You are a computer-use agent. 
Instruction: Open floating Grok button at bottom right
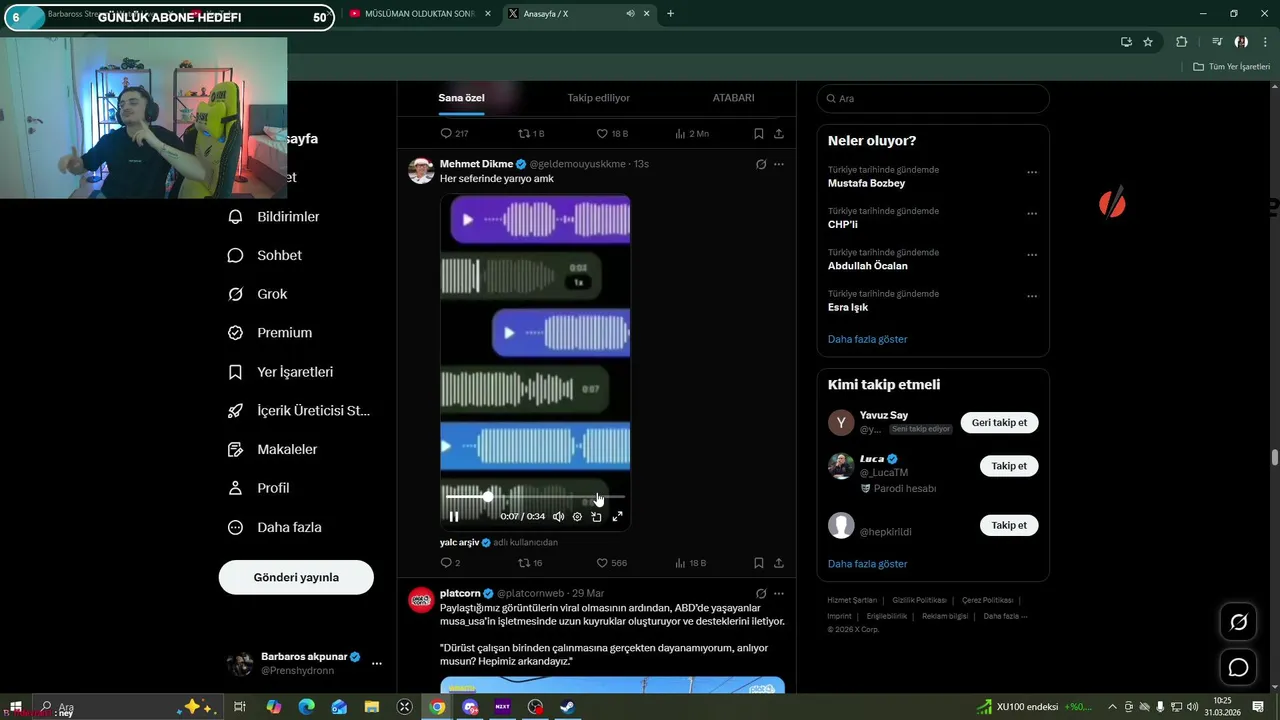point(1238,622)
